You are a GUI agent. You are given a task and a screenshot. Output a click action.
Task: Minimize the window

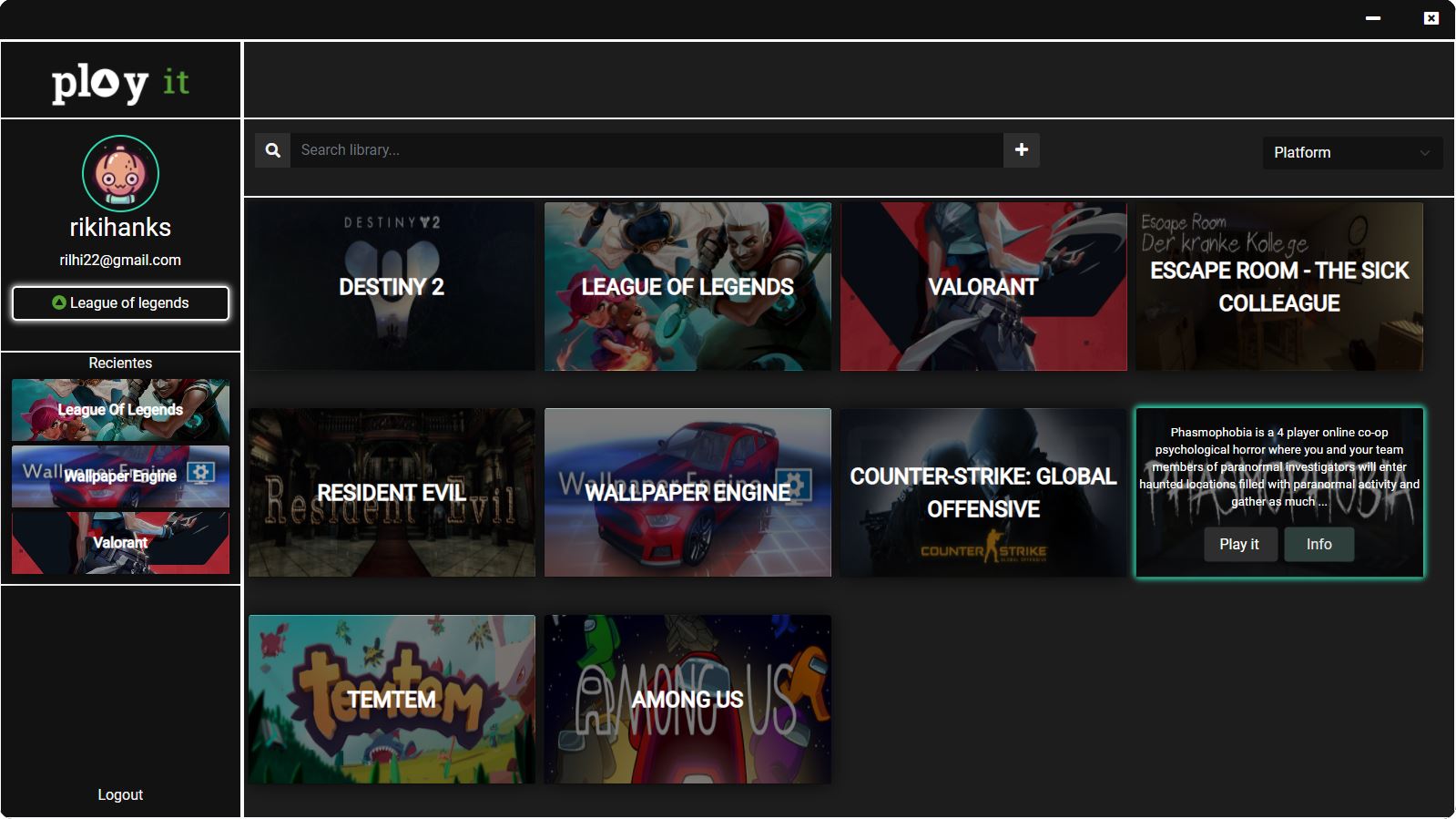(1373, 18)
